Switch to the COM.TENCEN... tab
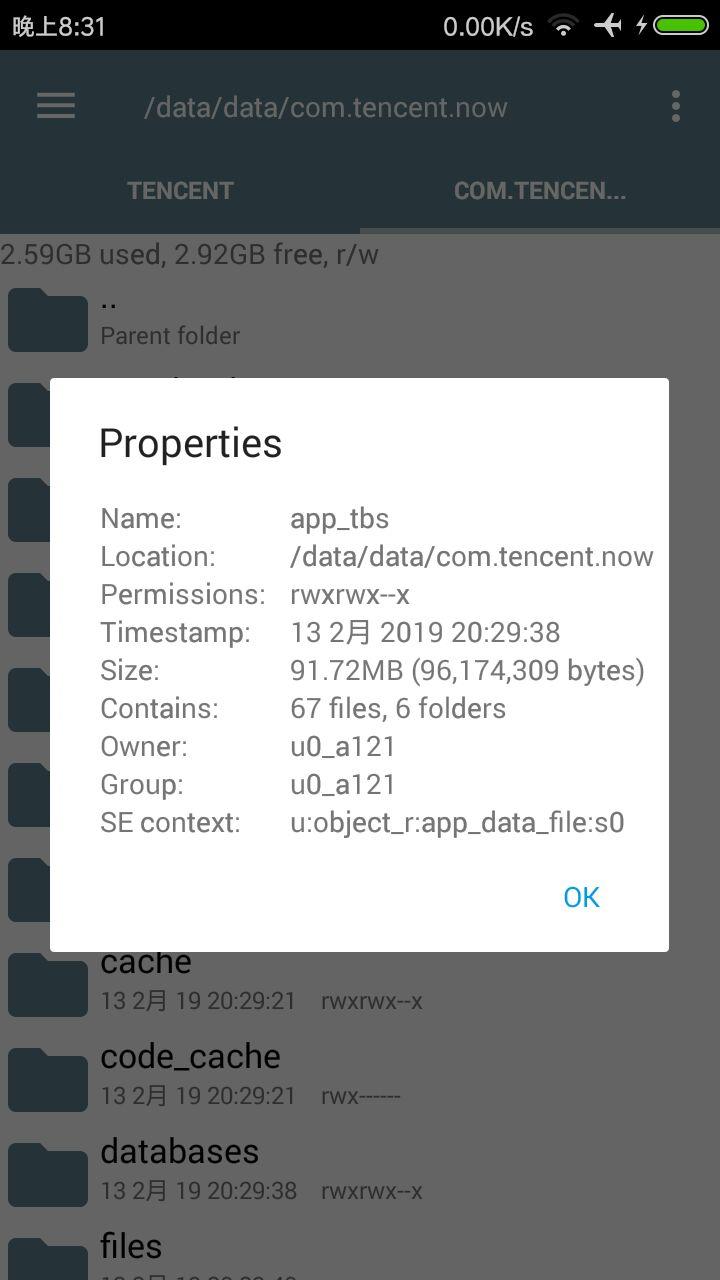720x1280 pixels. pyautogui.click(x=540, y=191)
